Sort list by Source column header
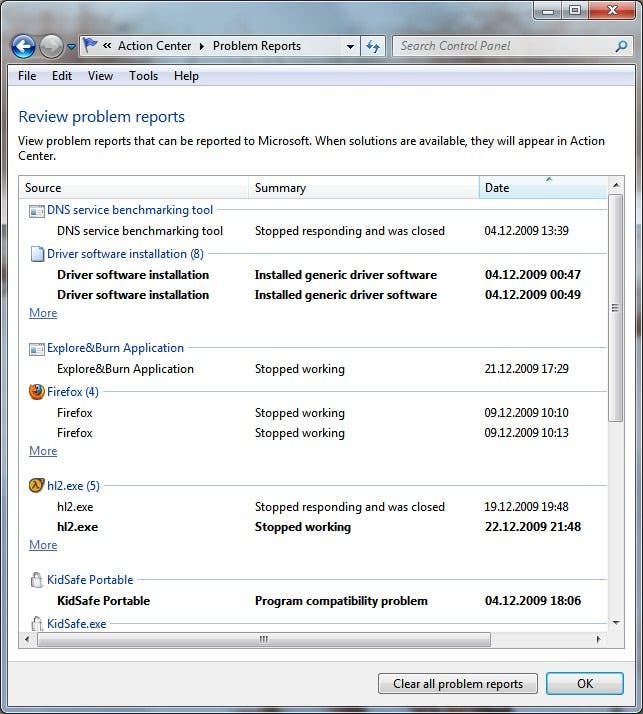643x714 pixels. (x=134, y=188)
